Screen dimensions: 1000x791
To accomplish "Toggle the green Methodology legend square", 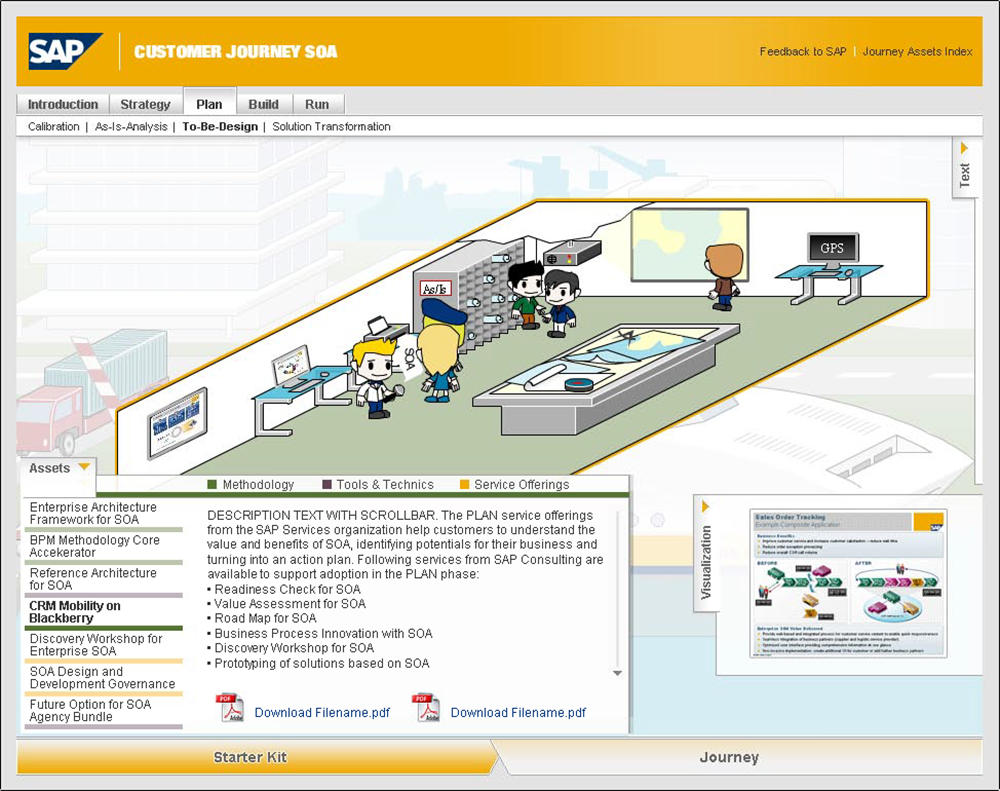I will tap(212, 485).
